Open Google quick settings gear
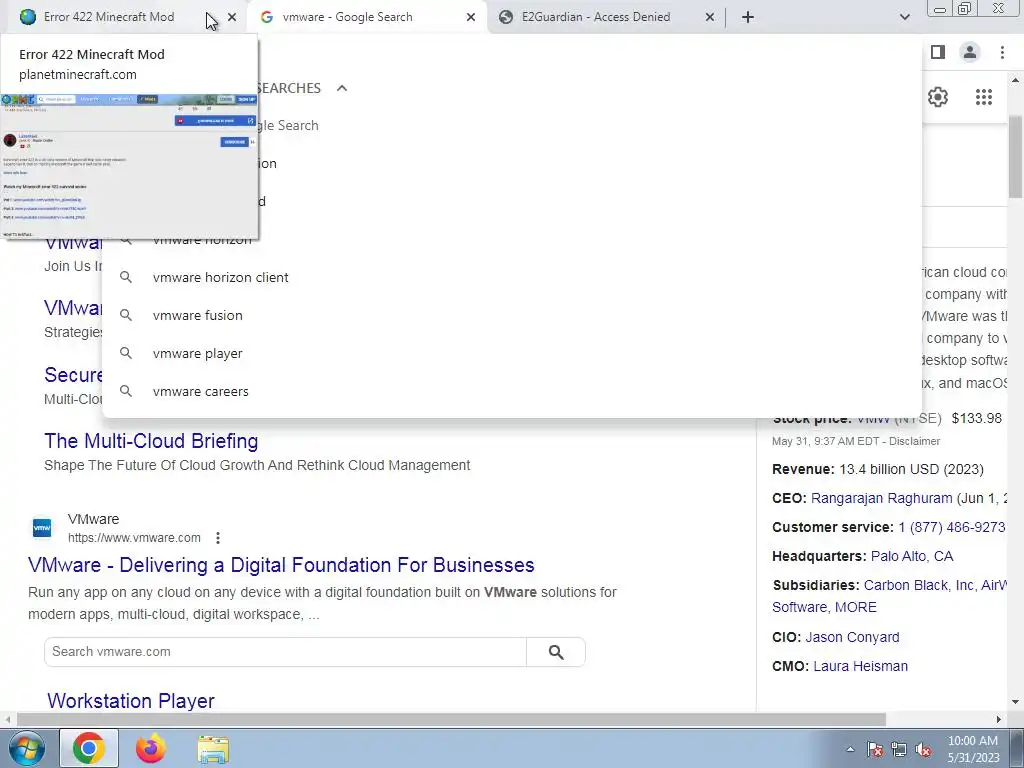The height and width of the screenshot is (768, 1024). 938,97
